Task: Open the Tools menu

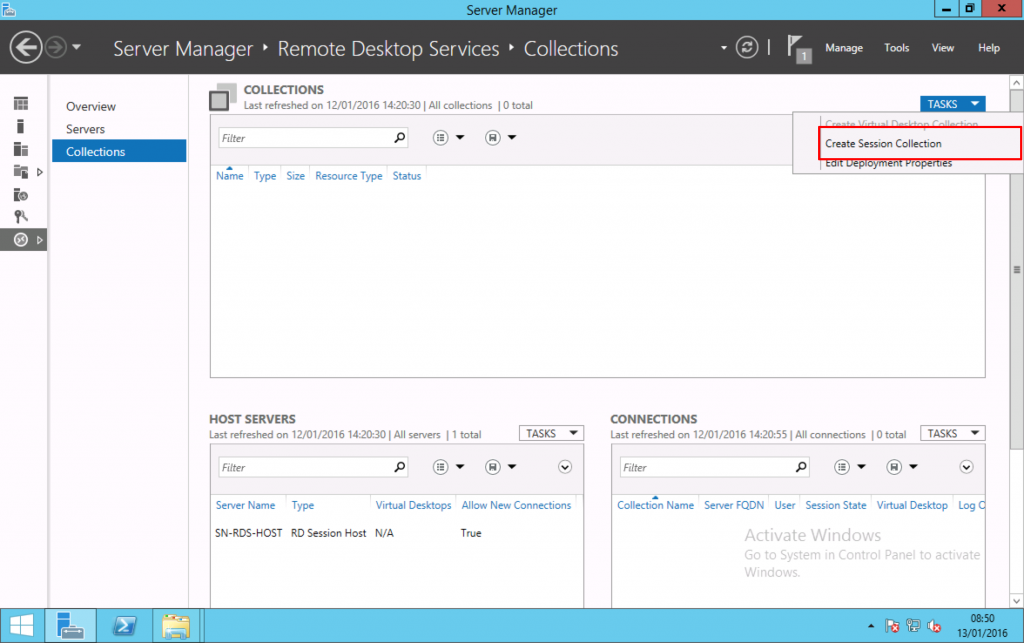Action: (x=896, y=48)
